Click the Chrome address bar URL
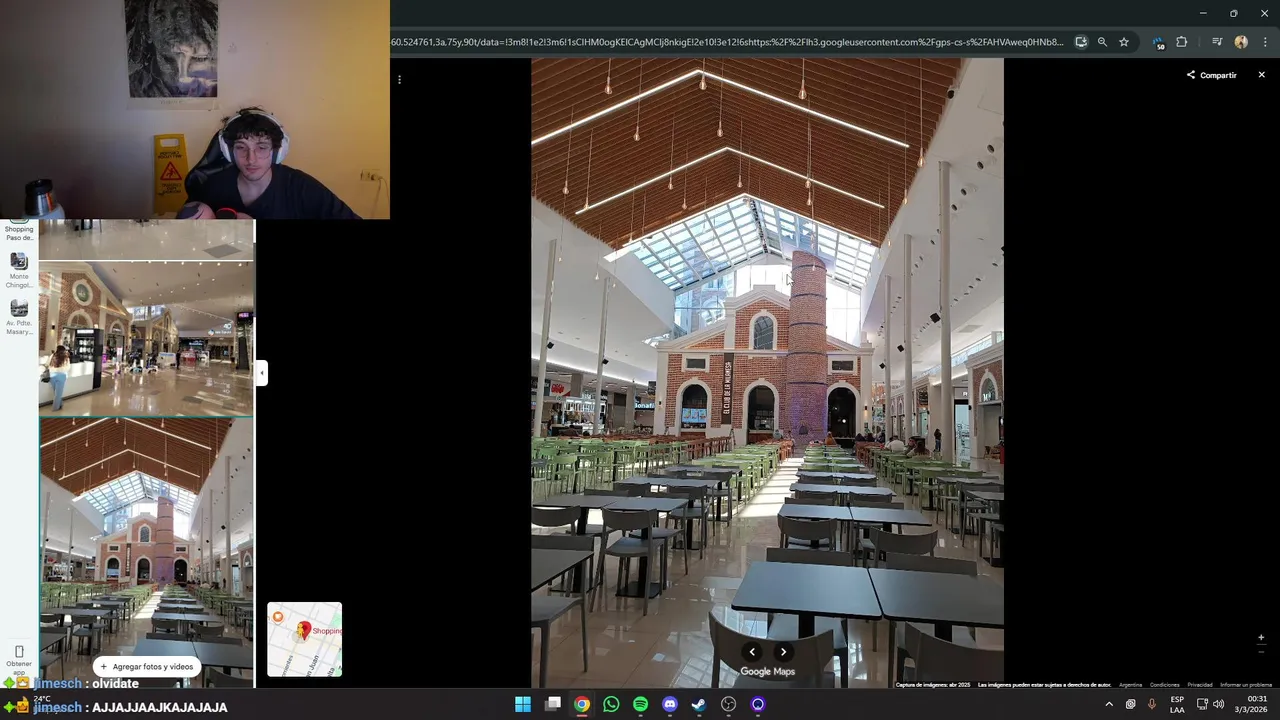The image size is (1280, 720). [727, 42]
